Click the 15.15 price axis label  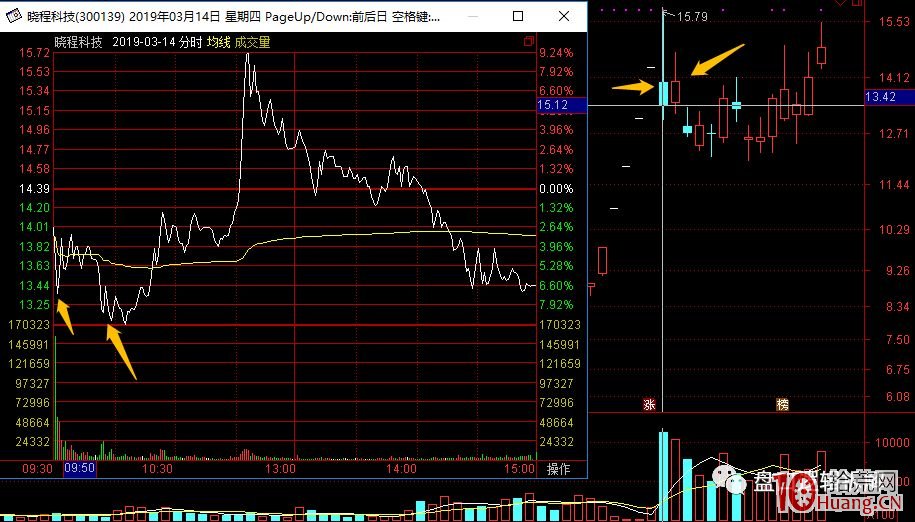coord(34,111)
